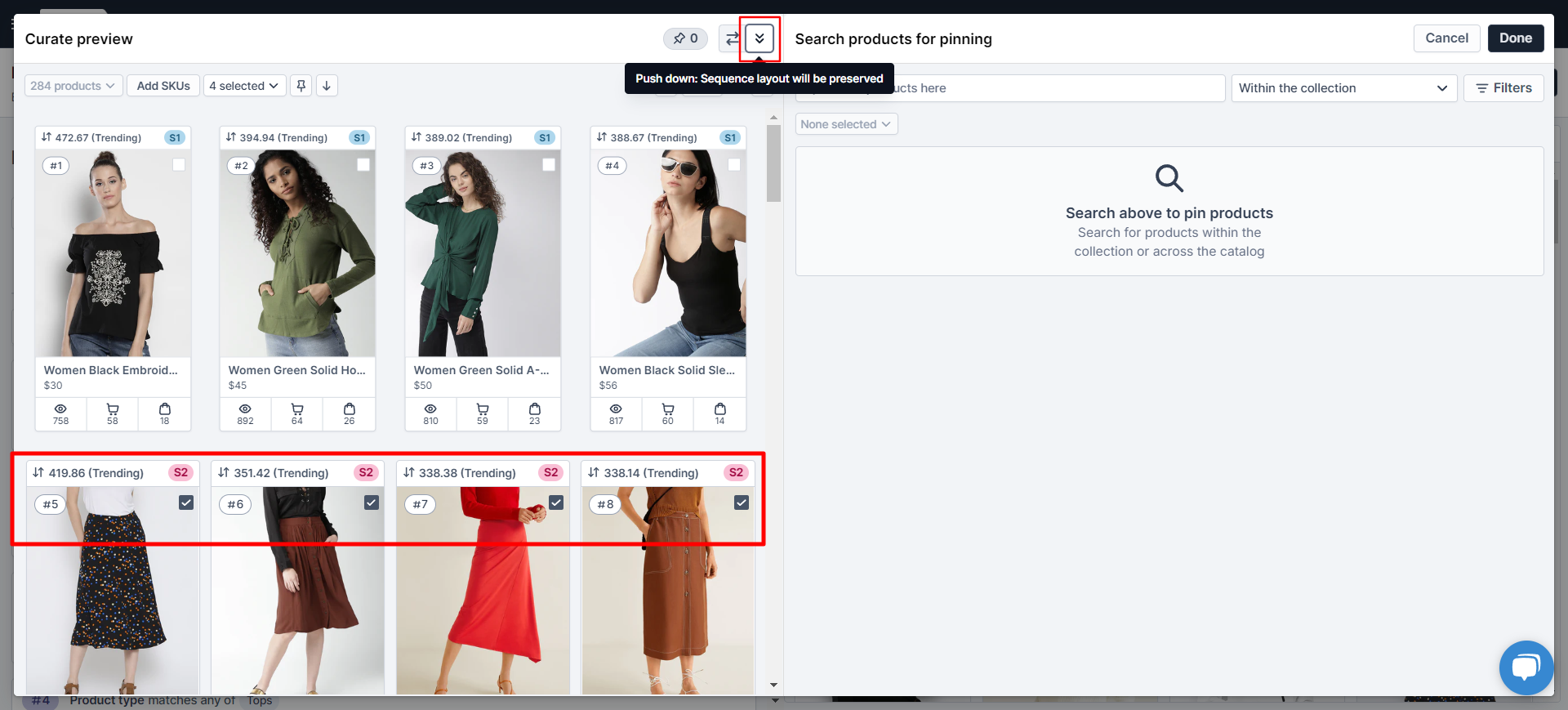Click the Done button
1568x710 pixels.
[x=1515, y=38]
